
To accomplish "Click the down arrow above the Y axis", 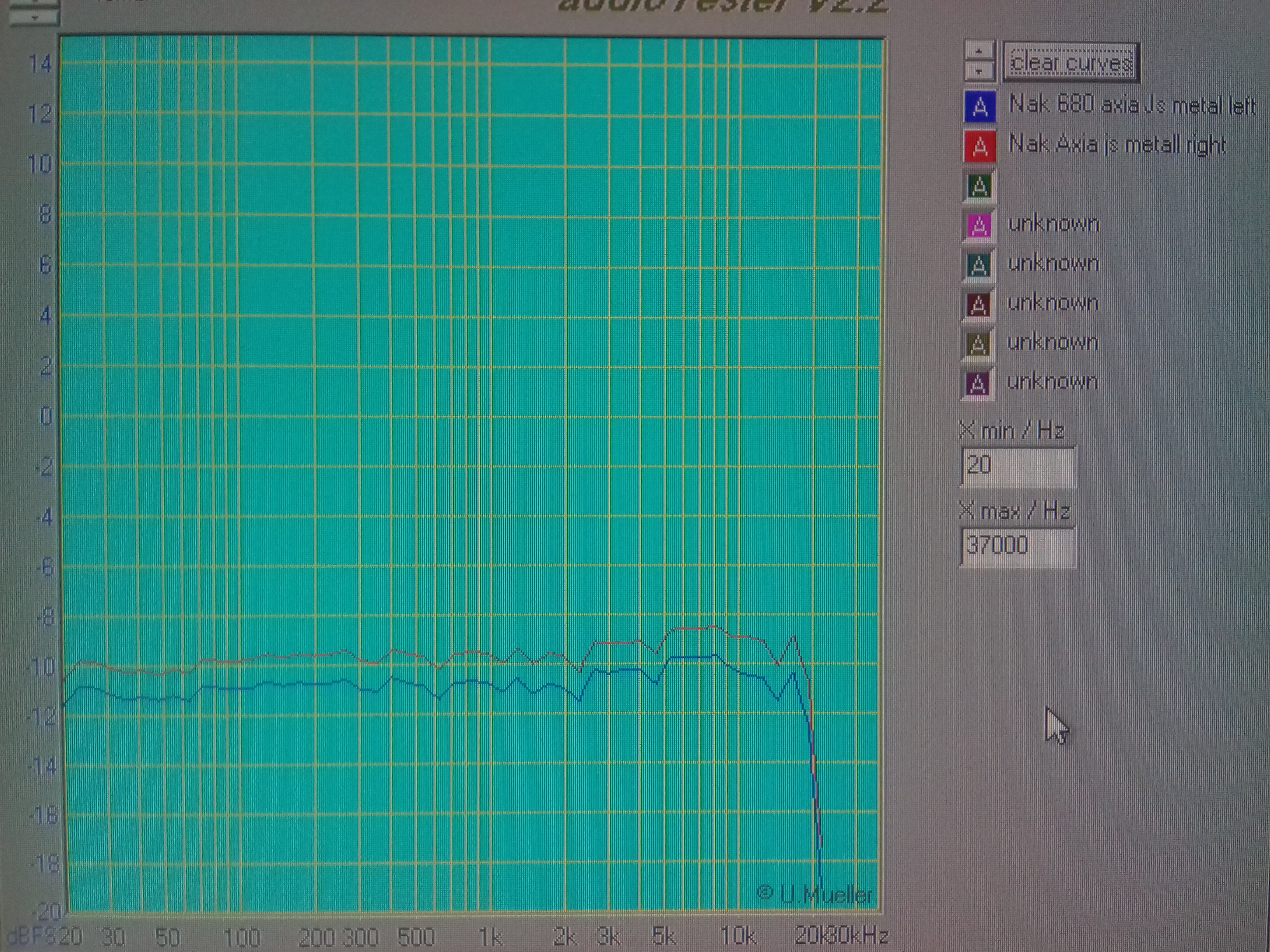I will point(35,18).
